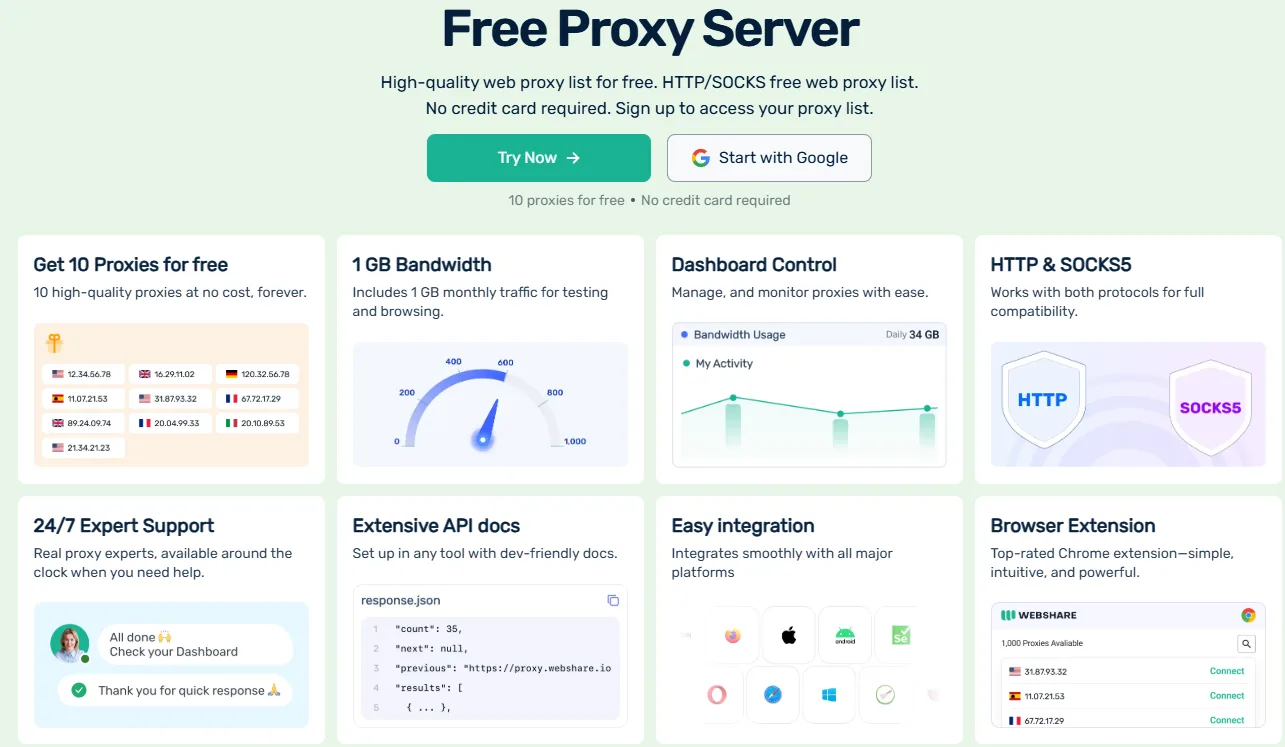Click Connect for proxy 67.72.17.29
The height and width of the screenshot is (747, 1285).
click(x=1227, y=720)
